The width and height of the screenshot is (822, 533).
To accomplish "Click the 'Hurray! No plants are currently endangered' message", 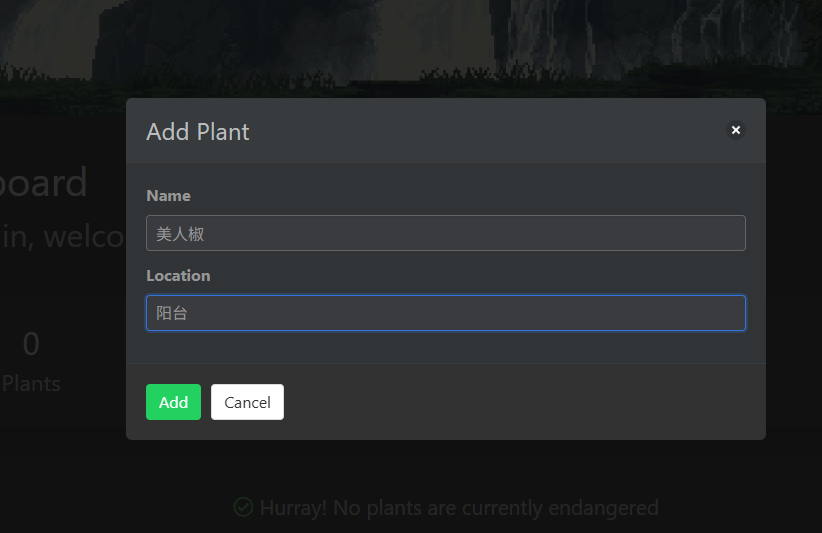I will [459, 507].
